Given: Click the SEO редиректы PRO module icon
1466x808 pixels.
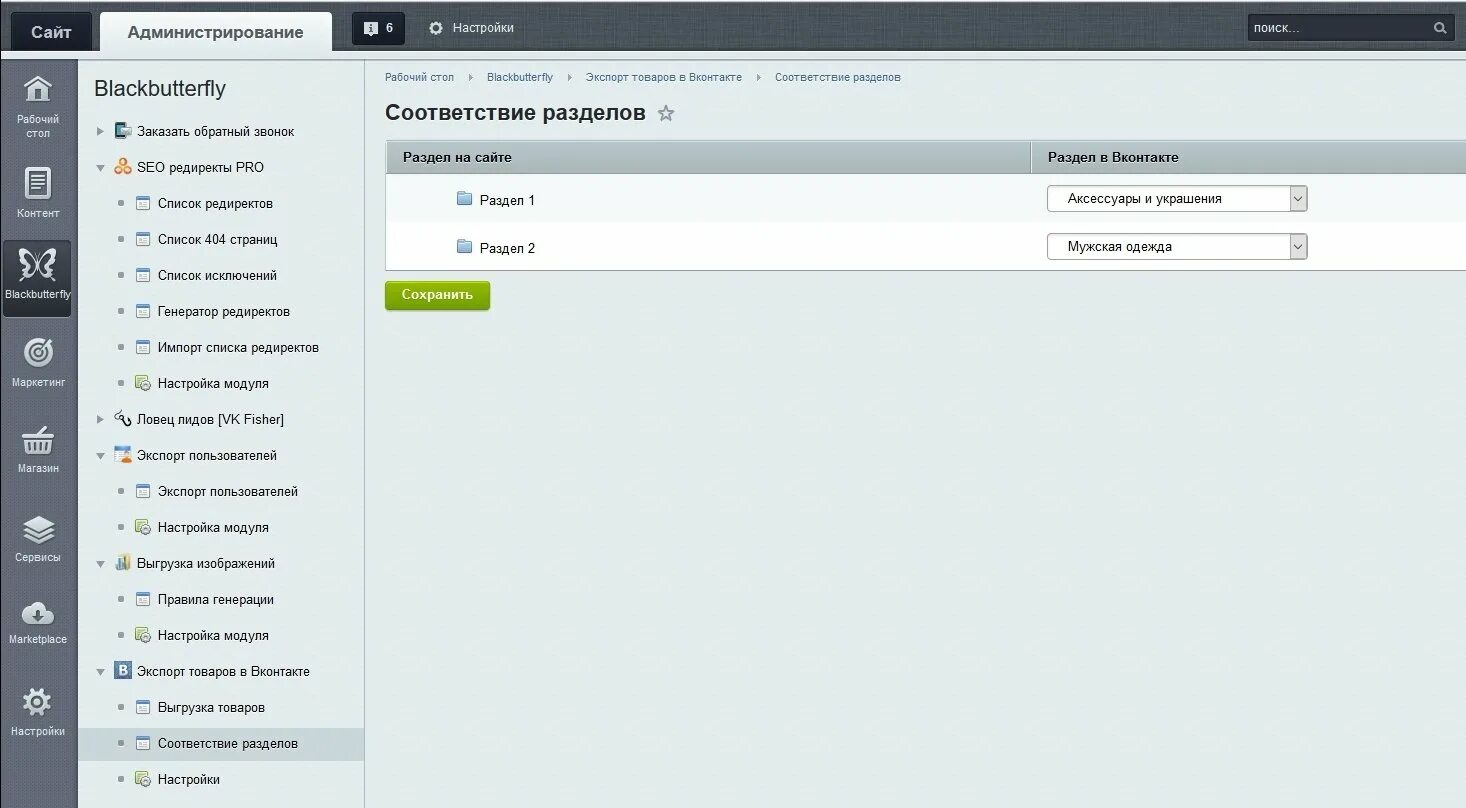Looking at the screenshot, I should pyautogui.click(x=123, y=167).
